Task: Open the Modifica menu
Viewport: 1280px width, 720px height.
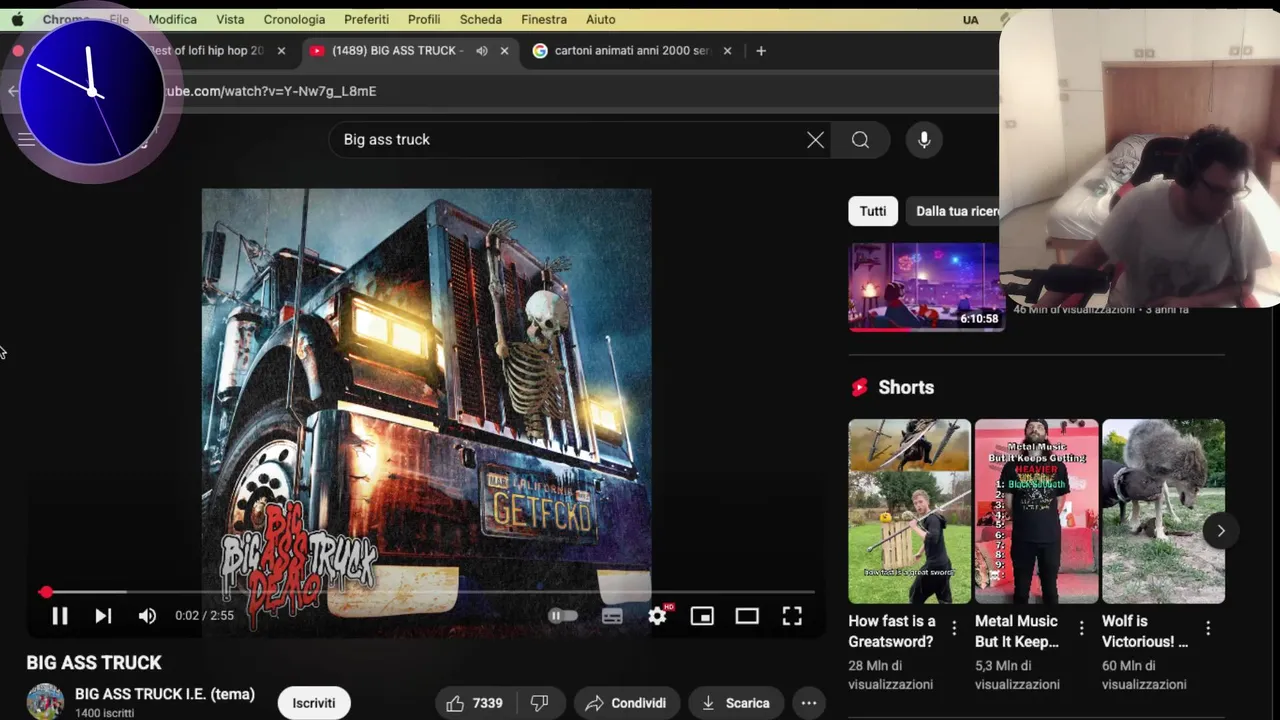Action: (172, 19)
